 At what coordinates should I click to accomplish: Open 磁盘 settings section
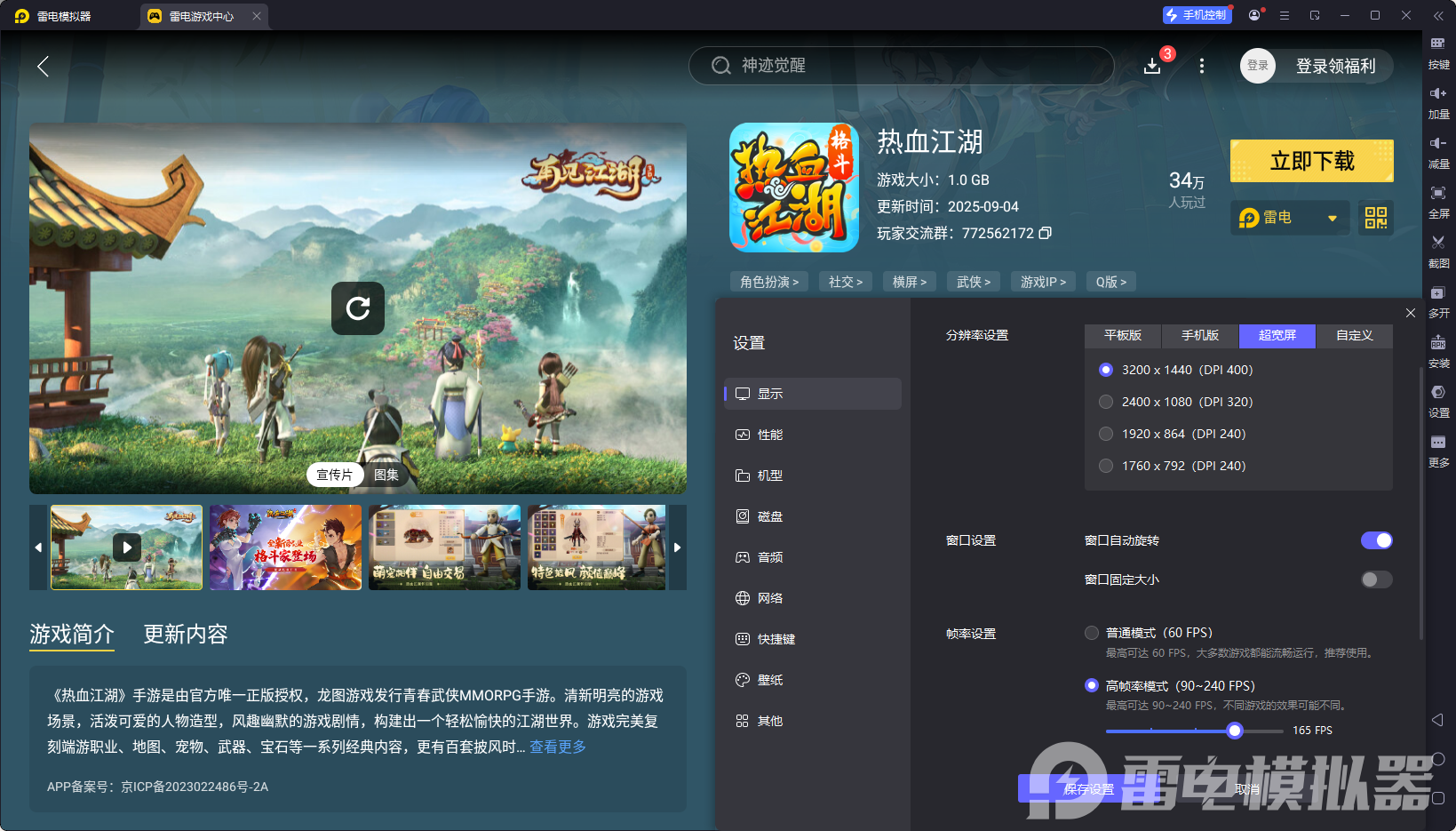pyautogui.click(x=813, y=516)
